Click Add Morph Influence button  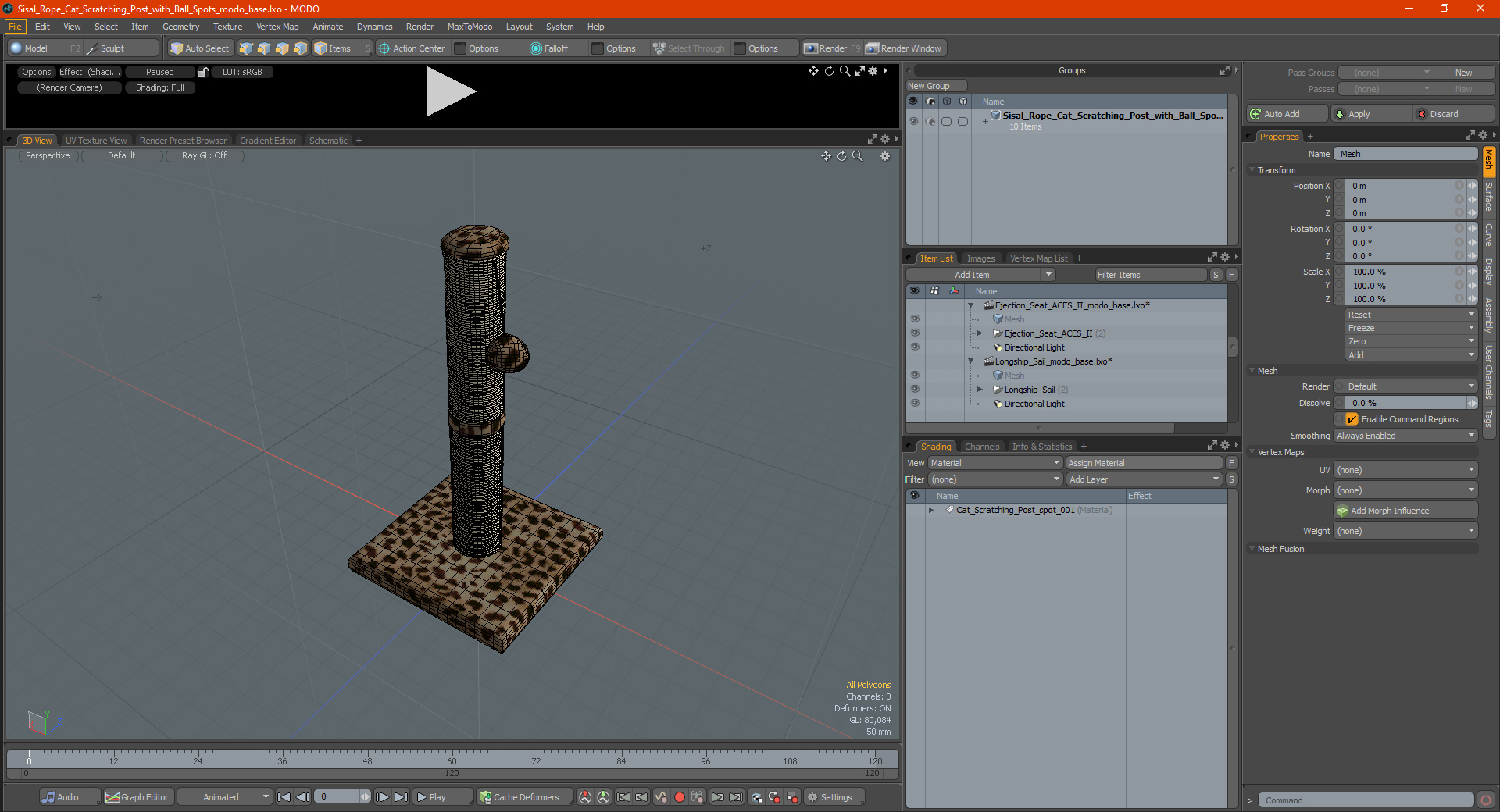tap(1405, 511)
